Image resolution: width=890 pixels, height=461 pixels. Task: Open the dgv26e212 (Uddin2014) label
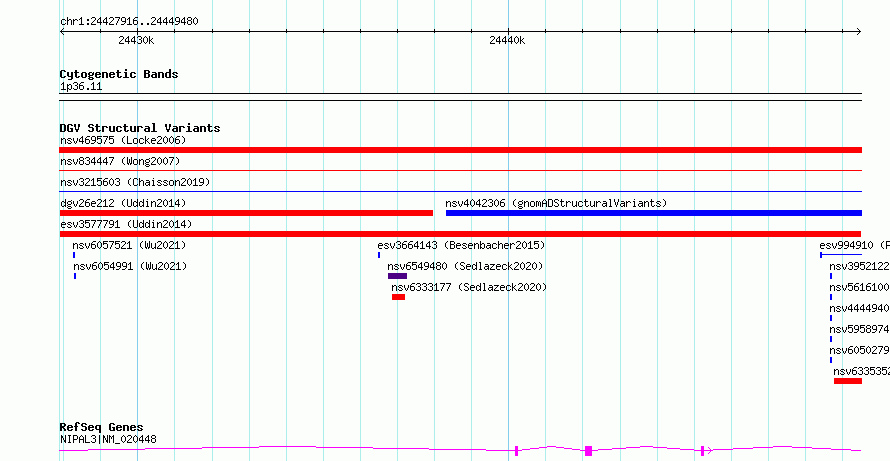[123, 203]
